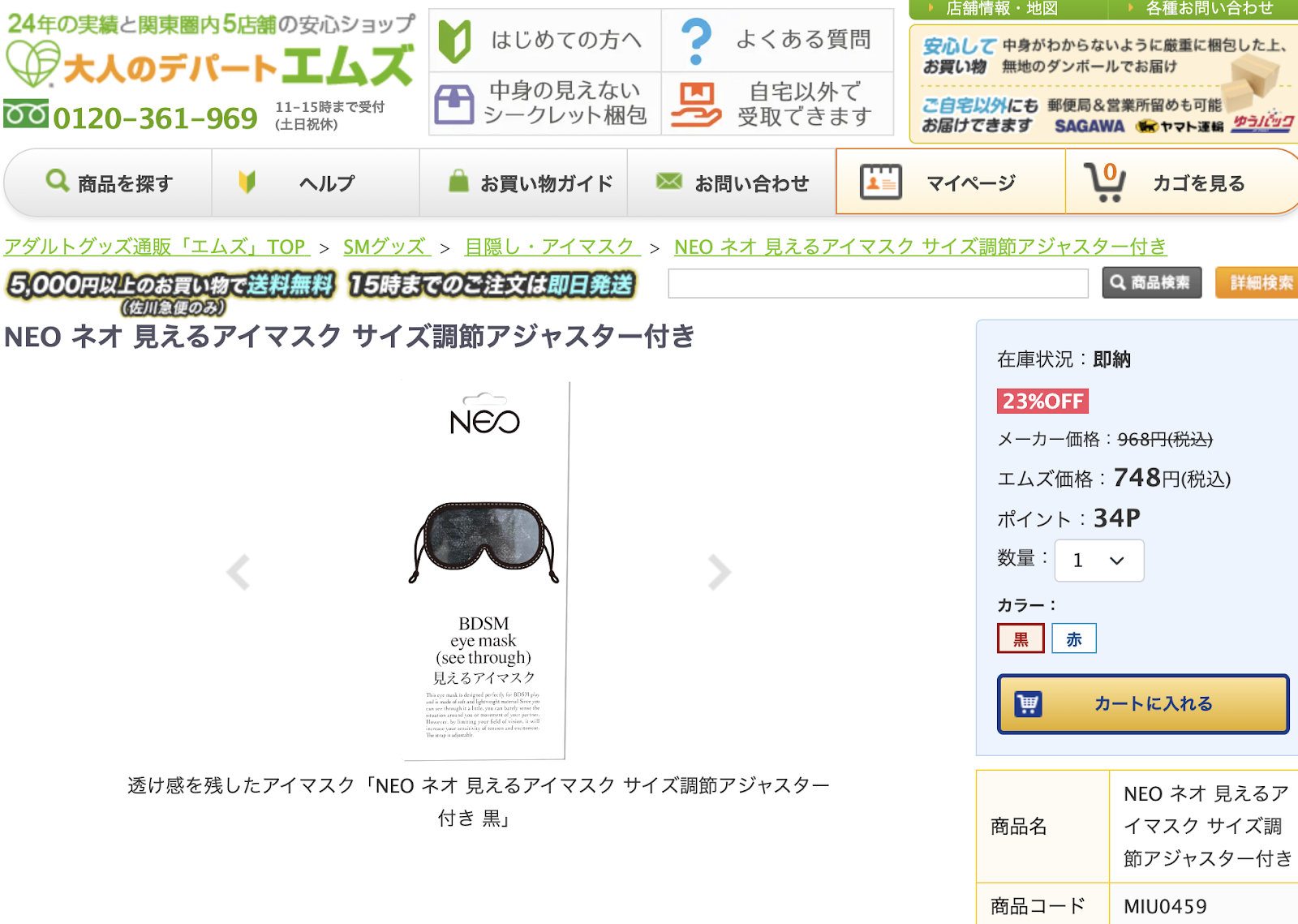Viewport: 1298px width, 924px height.
Task: Show next product image with right arrow
Action: point(719,572)
